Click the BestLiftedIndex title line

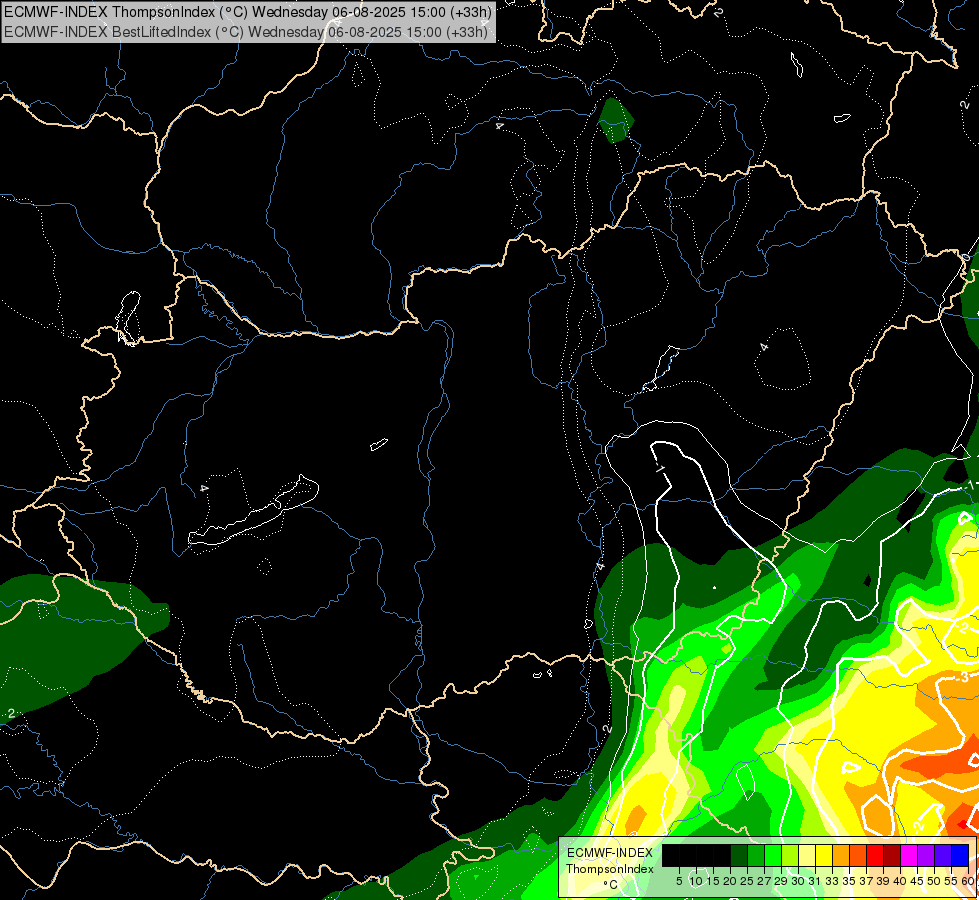point(245,31)
